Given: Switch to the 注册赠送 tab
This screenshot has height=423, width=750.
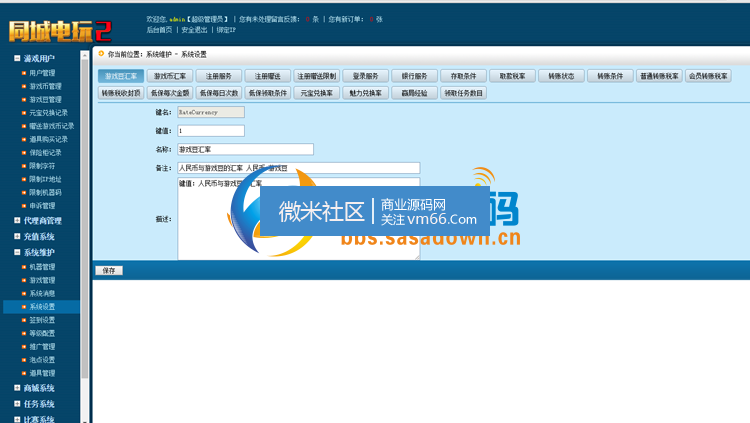Looking at the screenshot, I should point(267,76).
